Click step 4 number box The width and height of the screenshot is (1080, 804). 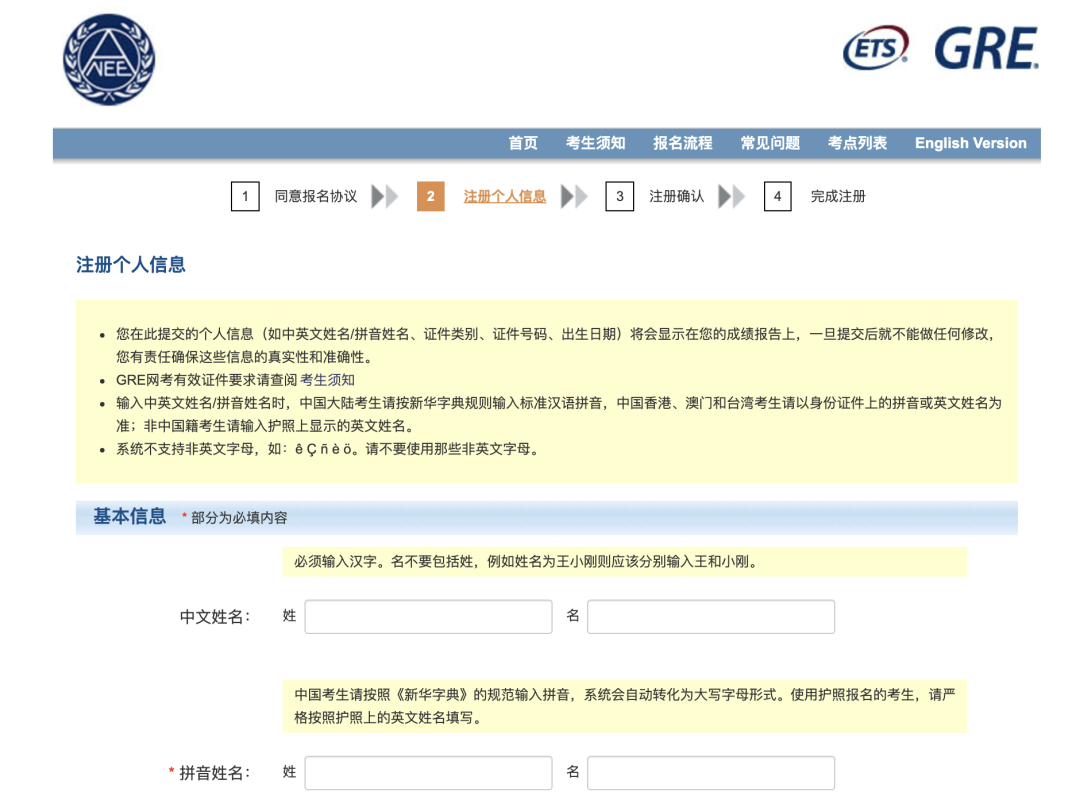[778, 196]
